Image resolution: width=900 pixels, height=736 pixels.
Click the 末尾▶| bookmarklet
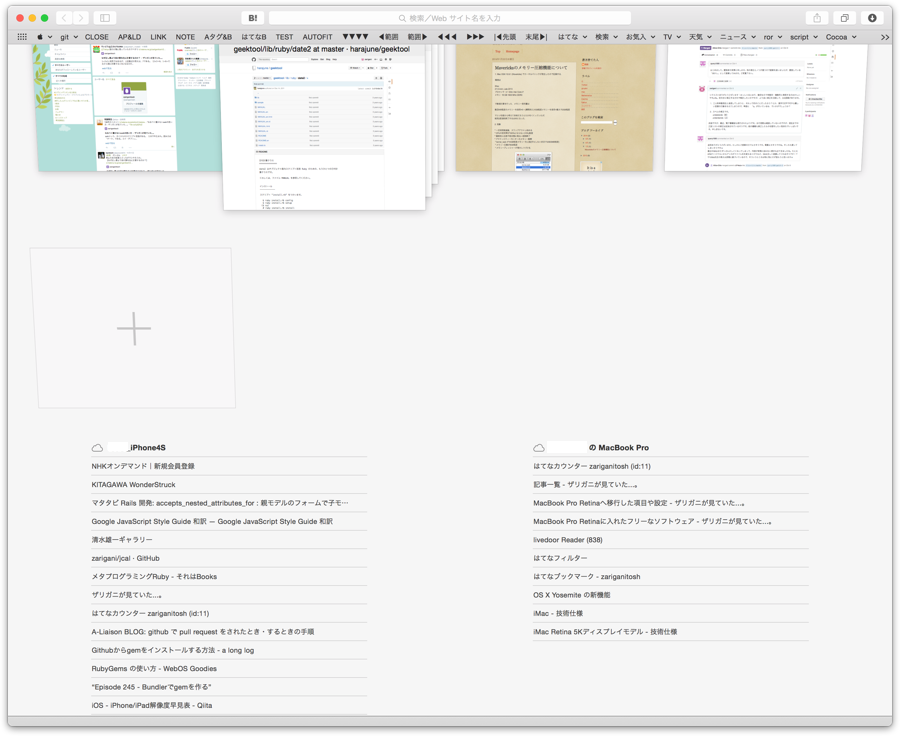coord(536,37)
